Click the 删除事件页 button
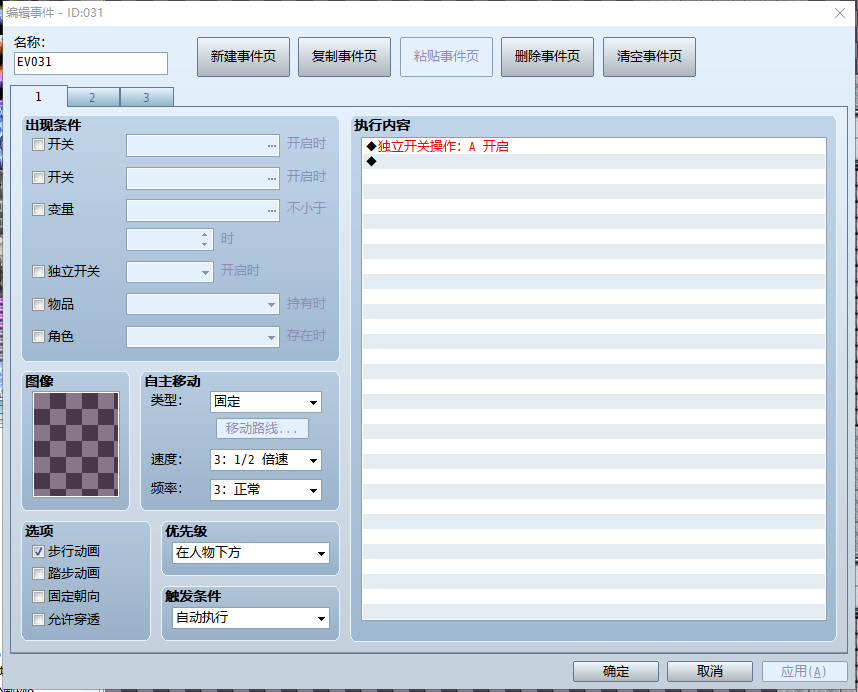 click(x=547, y=57)
